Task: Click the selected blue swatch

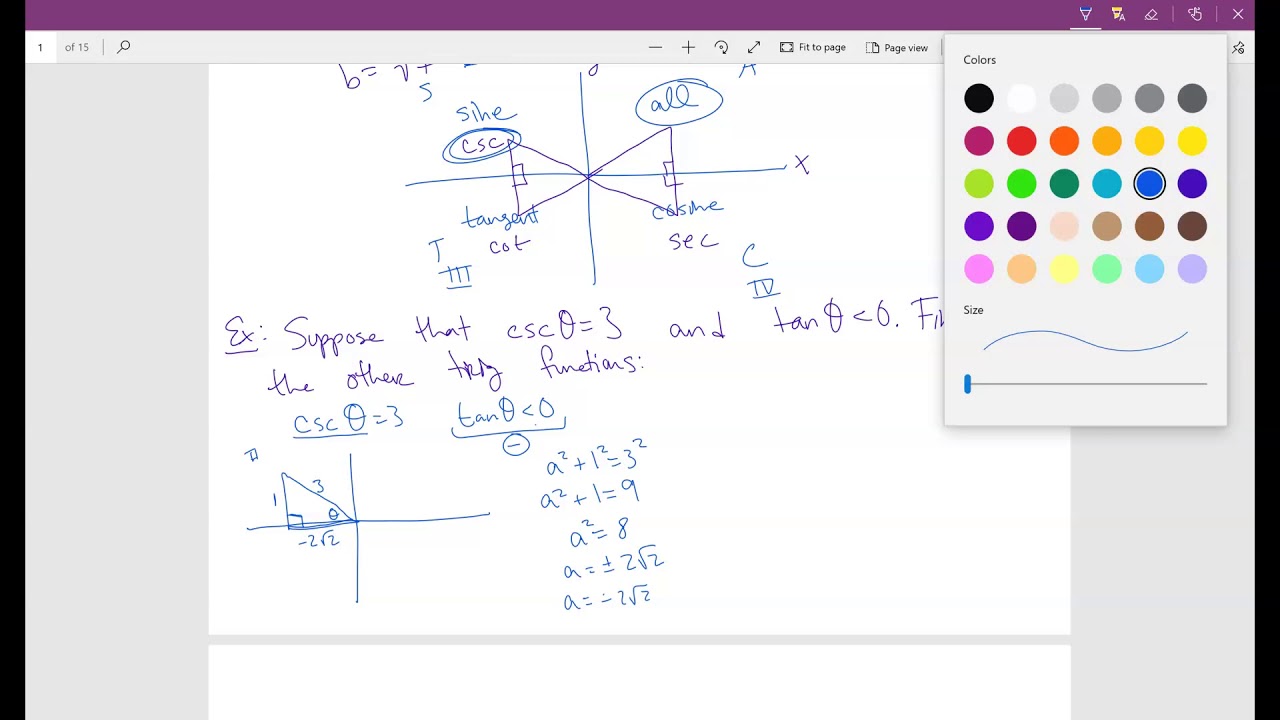Action: (x=1150, y=184)
